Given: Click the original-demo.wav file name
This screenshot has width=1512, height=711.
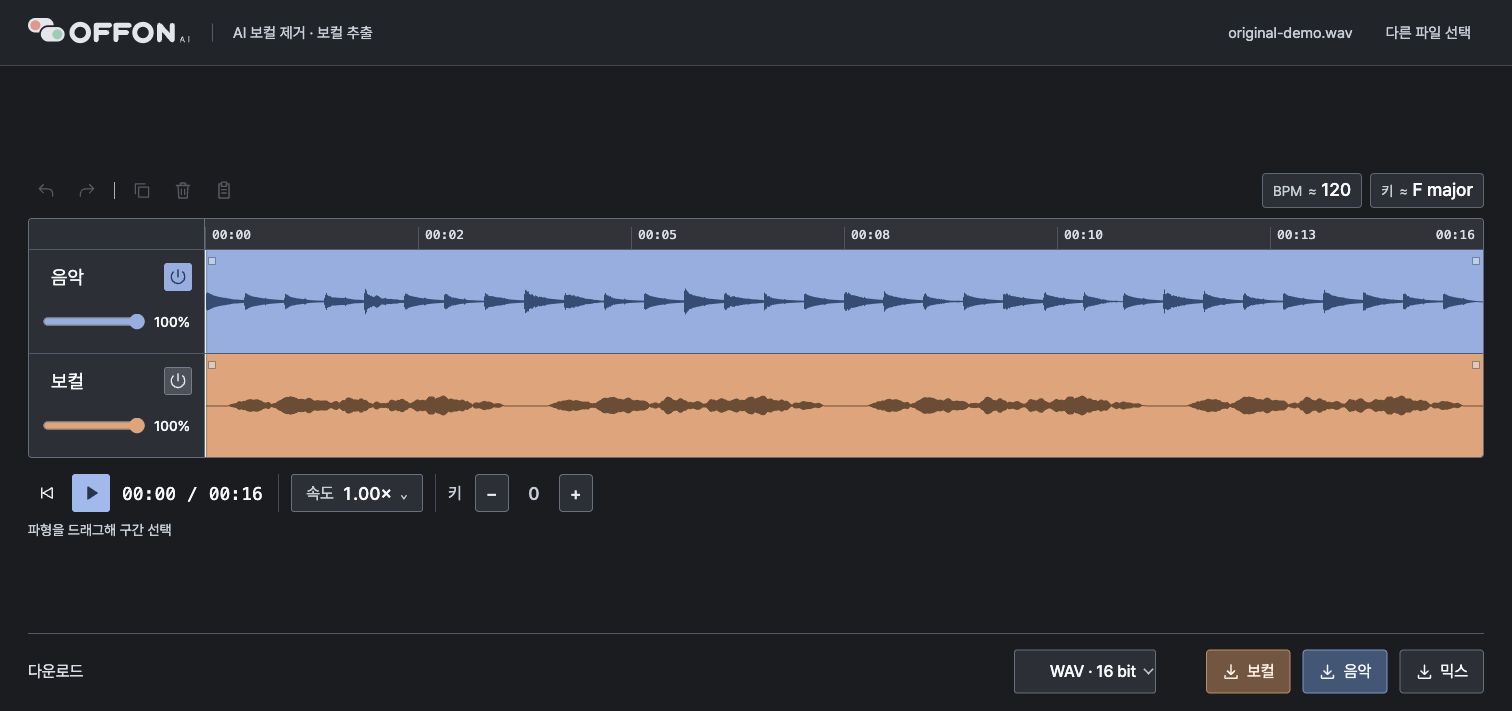Looking at the screenshot, I should pyautogui.click(x=1290, y=33).
